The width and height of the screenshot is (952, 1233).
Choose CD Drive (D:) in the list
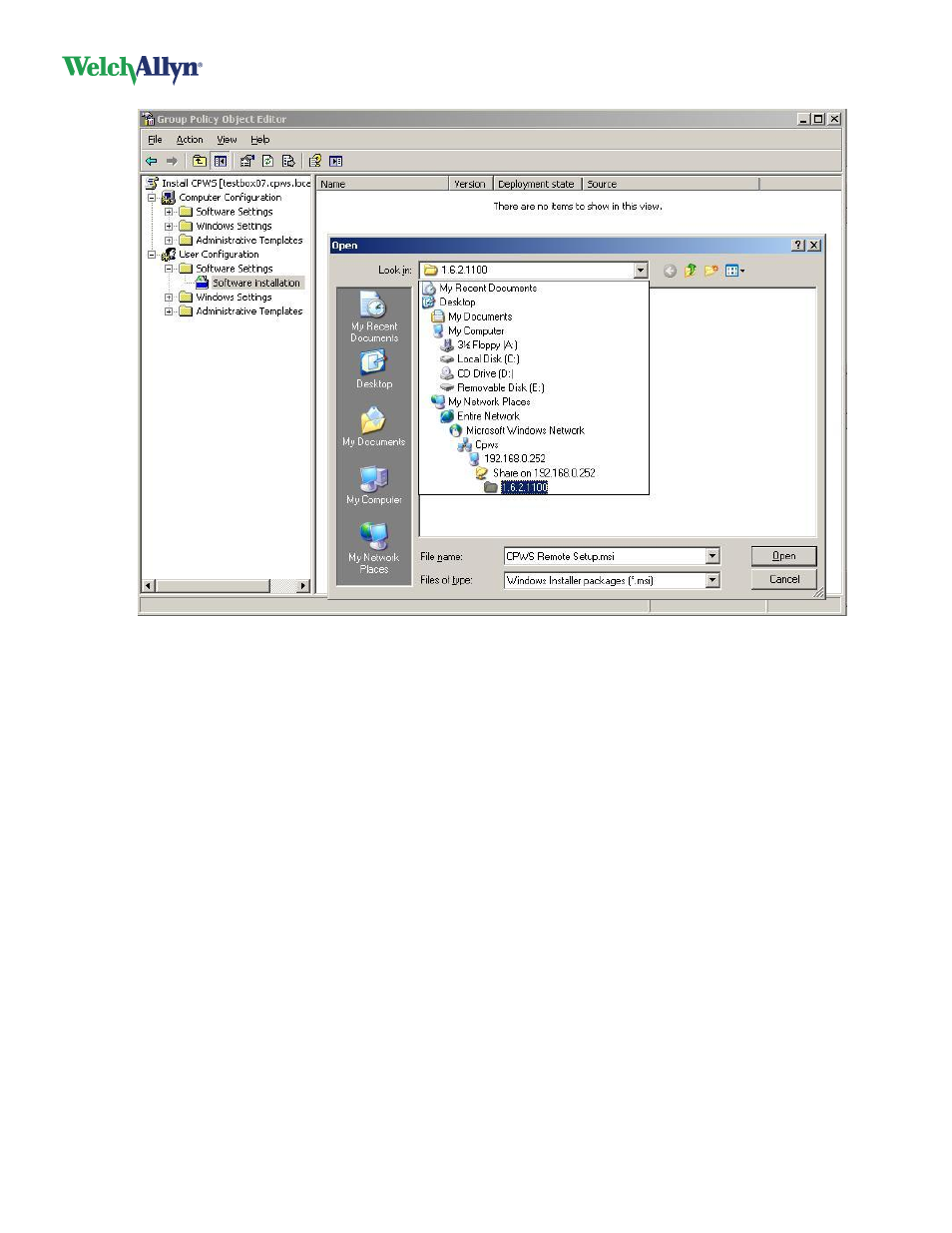pyautogui.click(x=485, y=373)
